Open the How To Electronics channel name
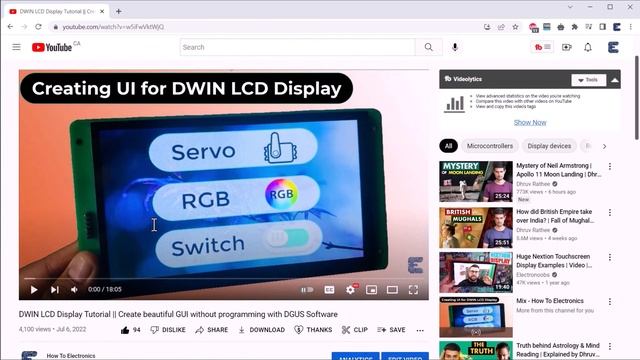 tap(71, 356)
